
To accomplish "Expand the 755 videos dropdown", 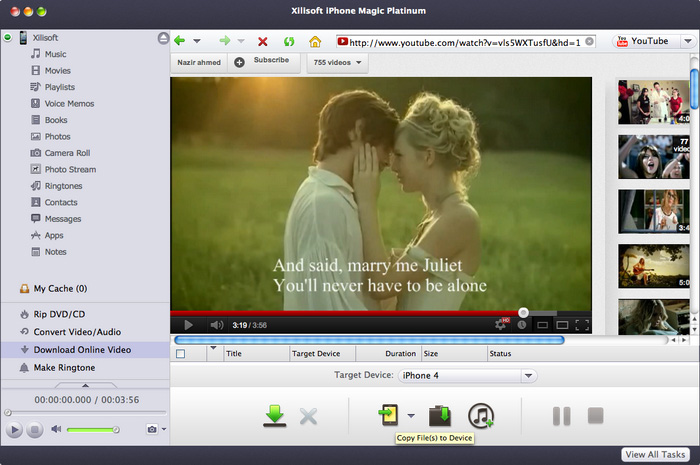I will click(x=337, y=62).
